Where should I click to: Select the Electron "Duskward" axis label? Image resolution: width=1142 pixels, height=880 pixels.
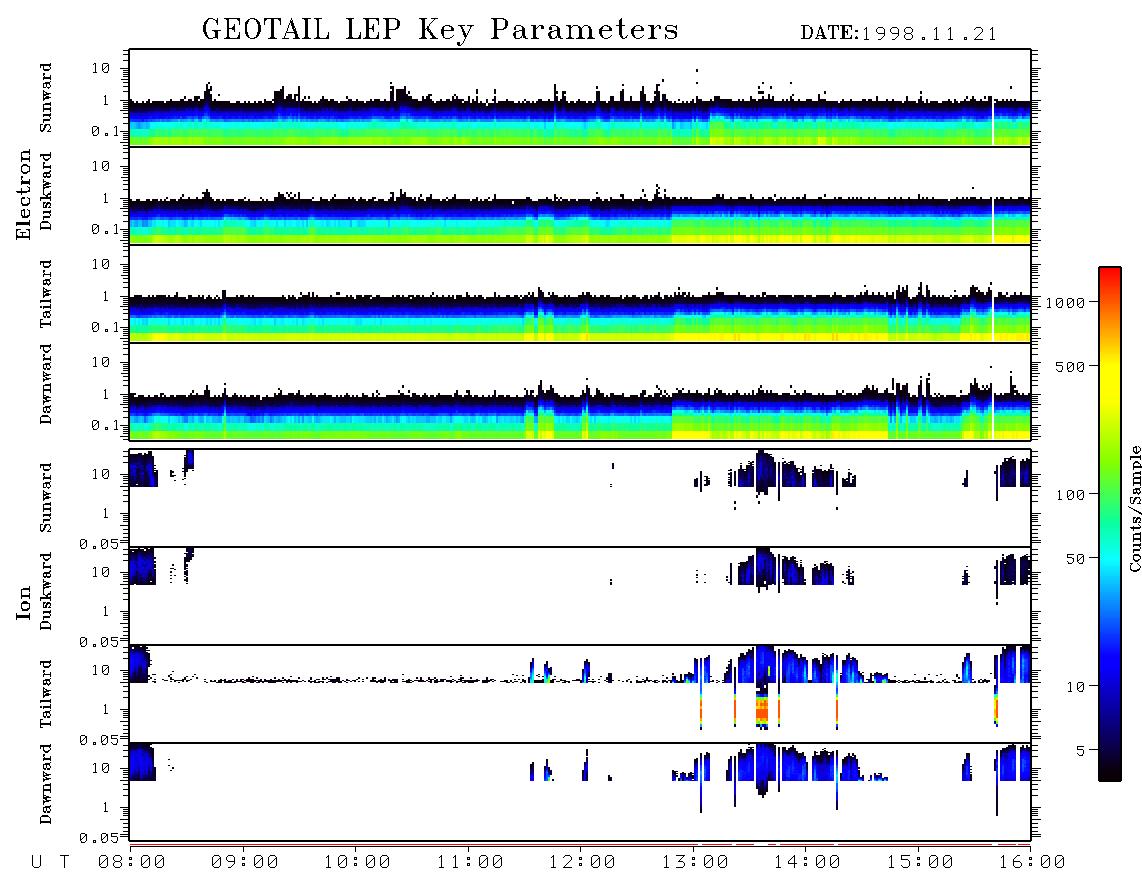pos(46,191)
